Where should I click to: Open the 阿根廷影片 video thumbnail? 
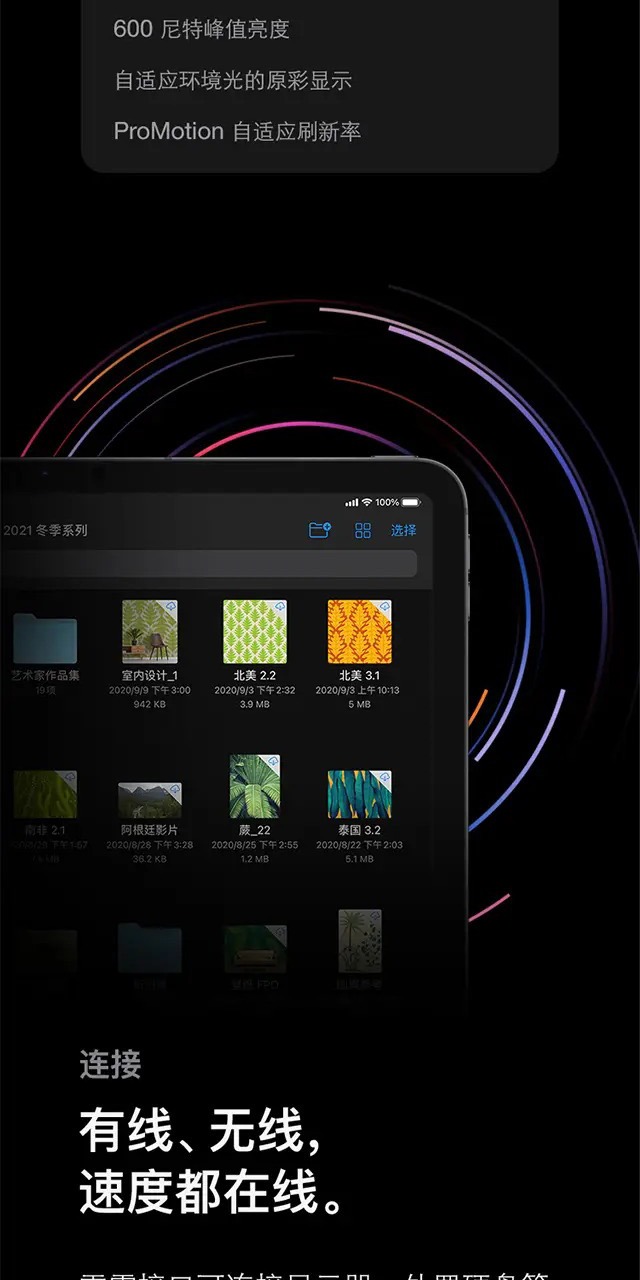(x=149, y=800)
